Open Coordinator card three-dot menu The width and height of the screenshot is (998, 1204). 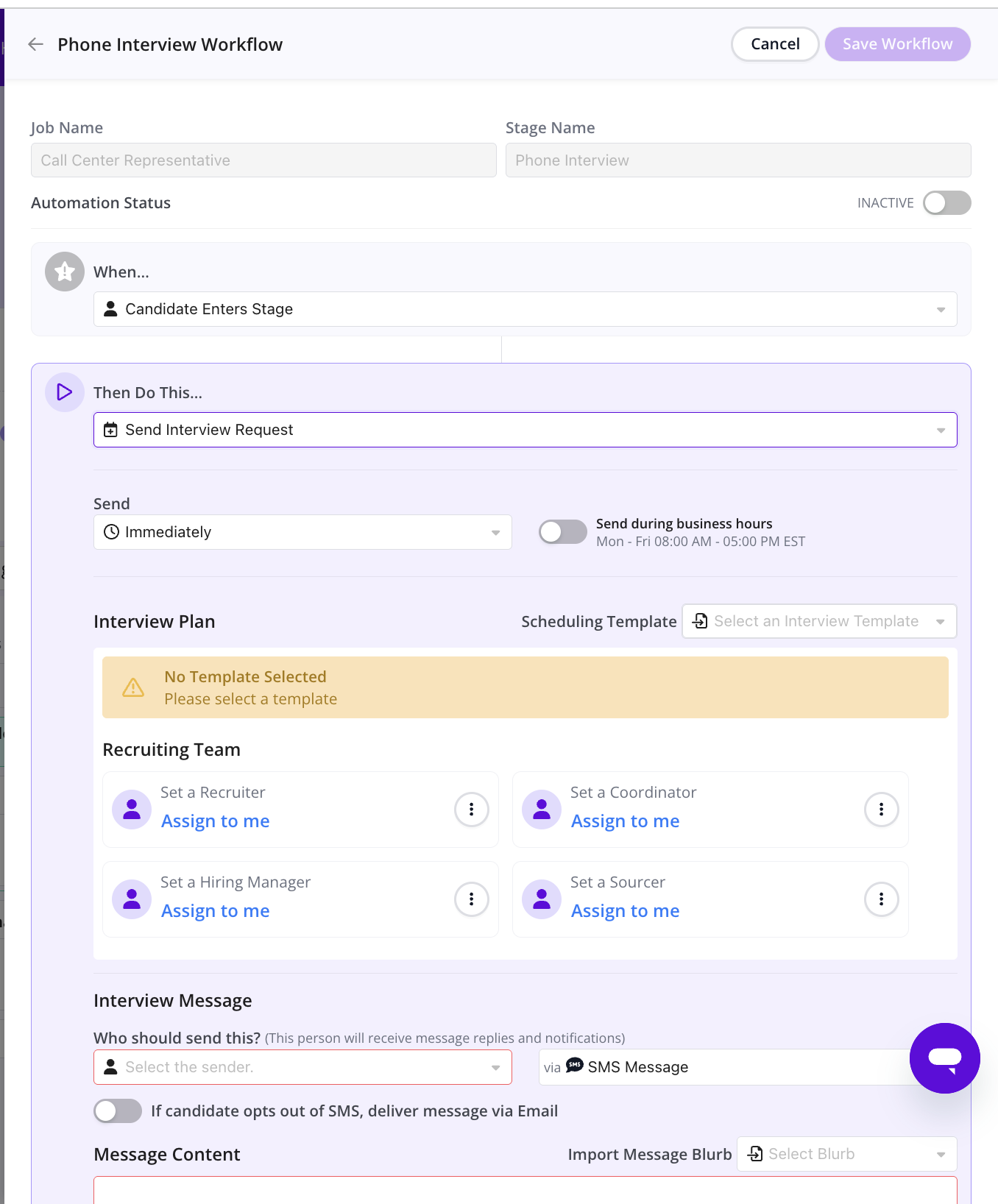tap(881, 810)
